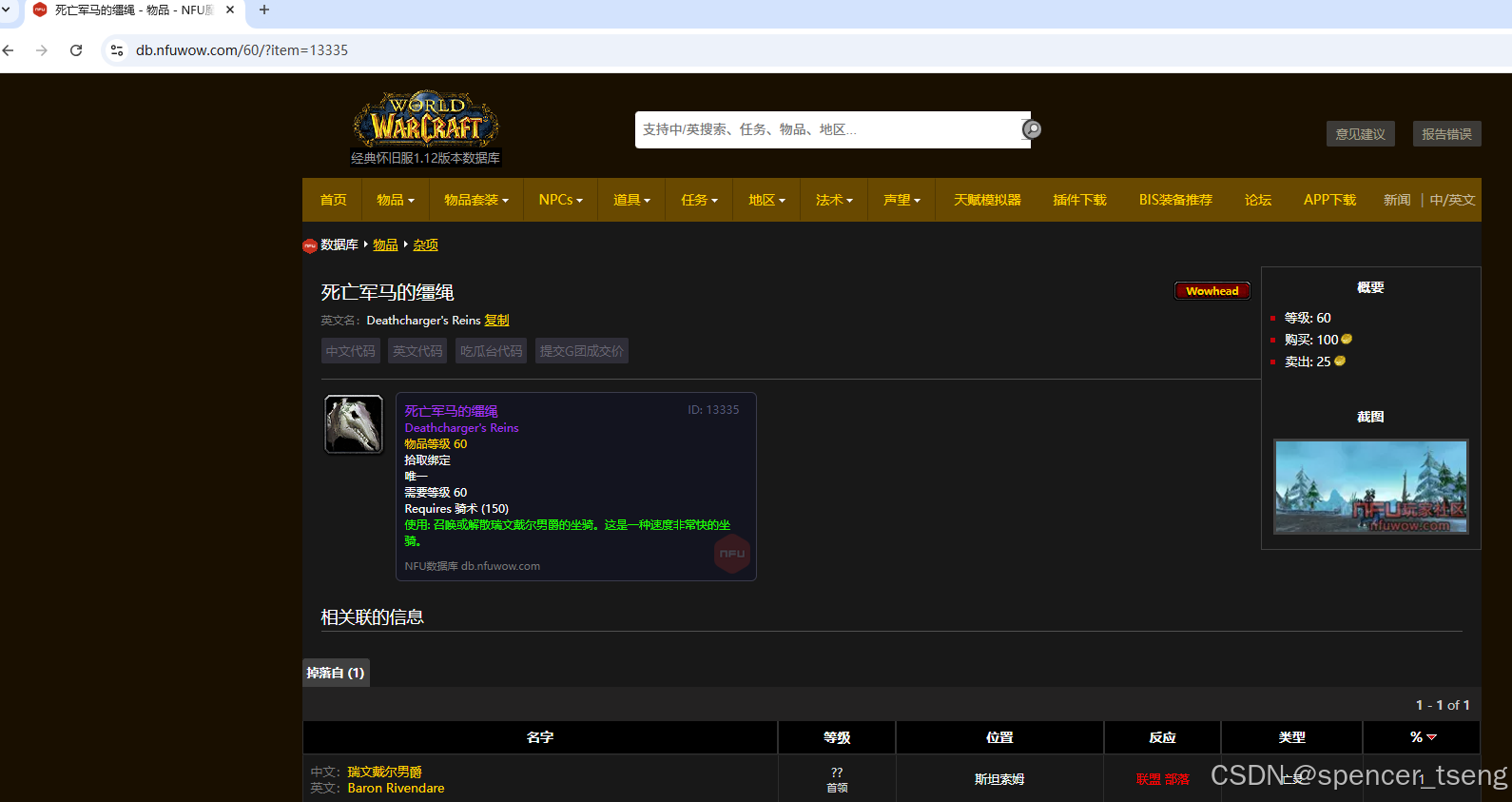1512x802 pixels.
Task: Reload the page with refresh icon
Action: [76, 50]
